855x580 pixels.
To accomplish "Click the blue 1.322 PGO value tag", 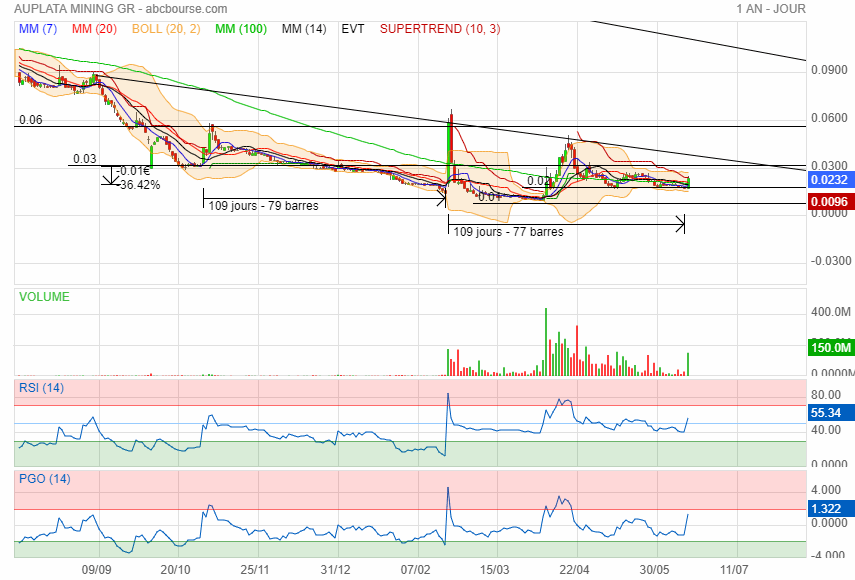I will (827, 509).
